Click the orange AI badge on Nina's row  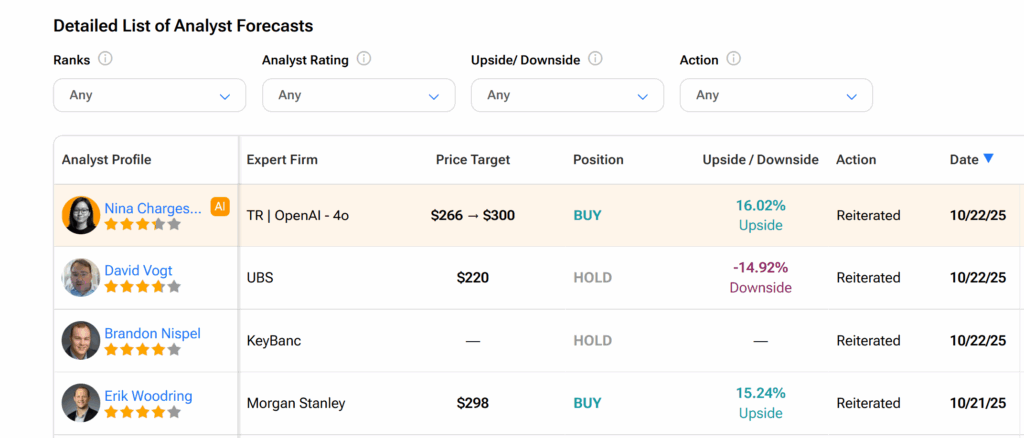(x=220, y=207)
